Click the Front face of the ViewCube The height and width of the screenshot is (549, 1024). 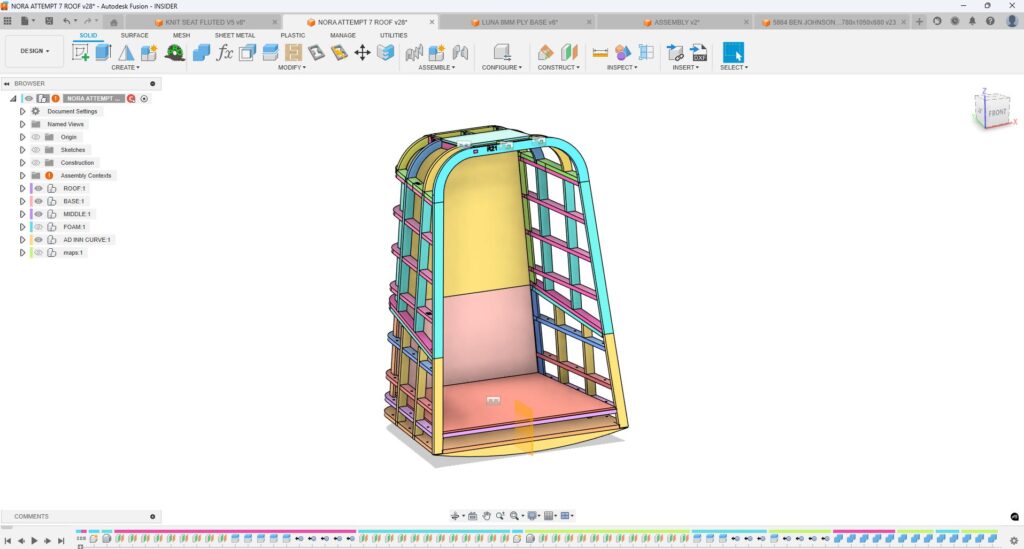[996, 113]
